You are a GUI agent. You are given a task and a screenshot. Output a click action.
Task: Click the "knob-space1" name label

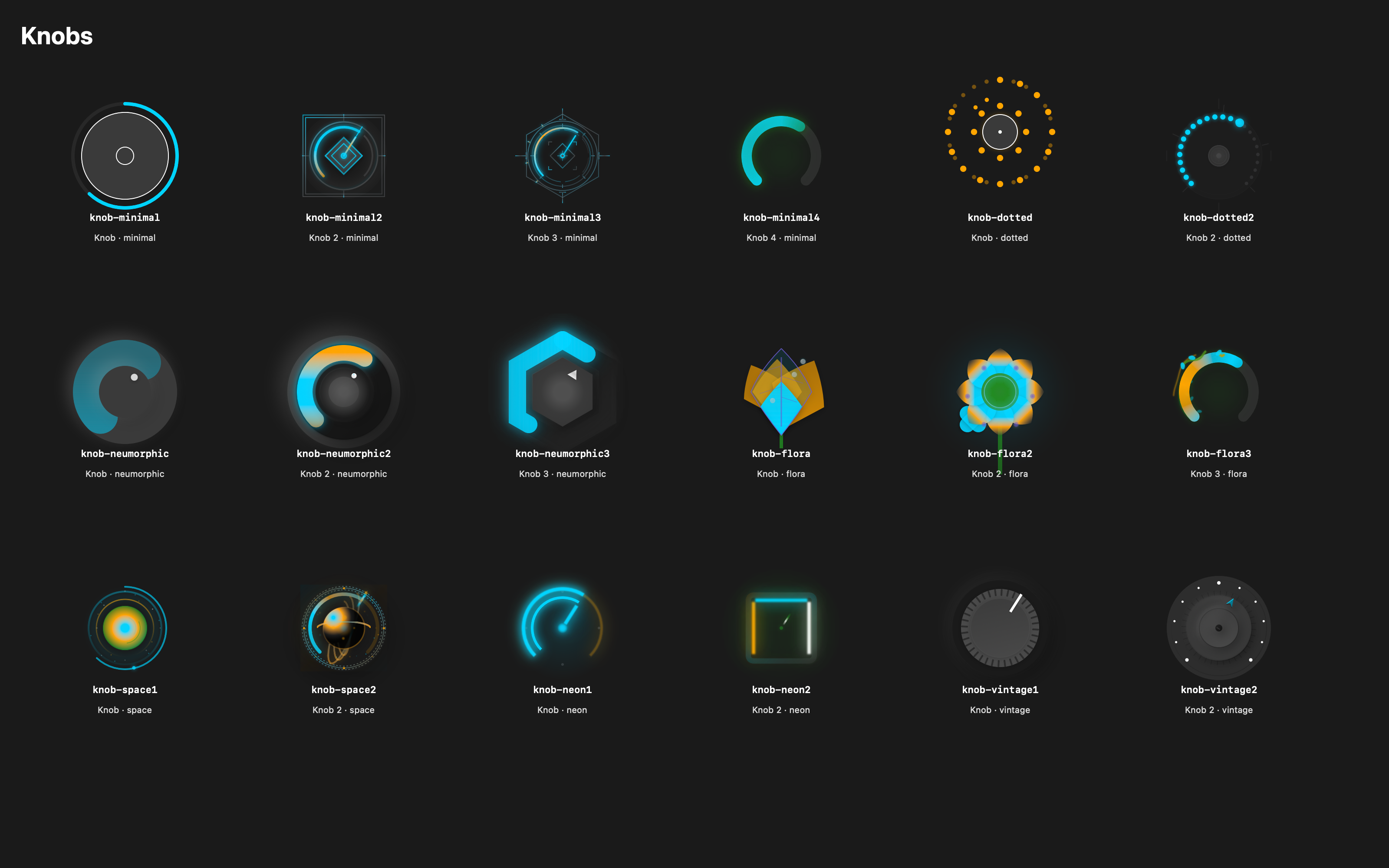(125, 690)
